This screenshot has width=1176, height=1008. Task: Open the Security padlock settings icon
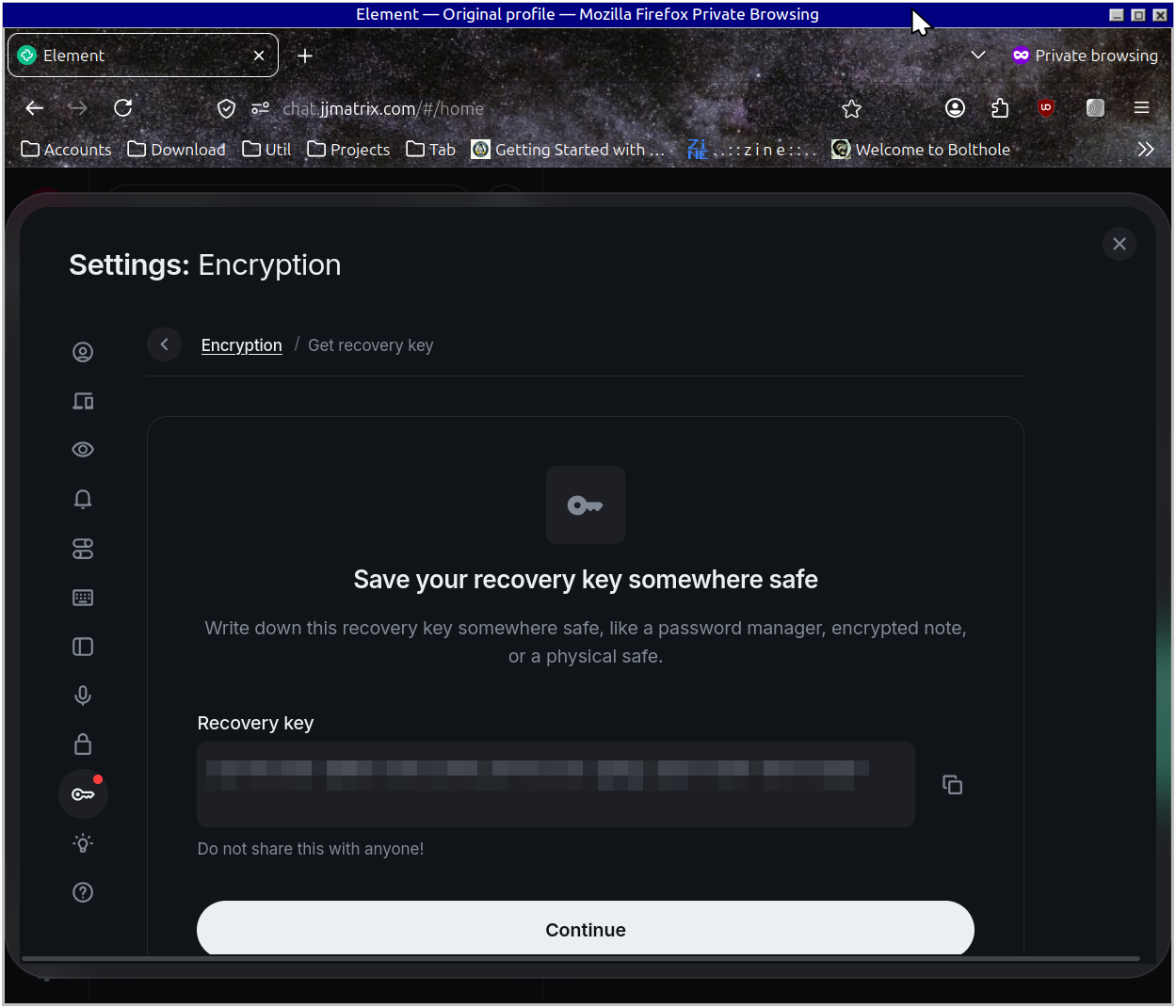83,744
